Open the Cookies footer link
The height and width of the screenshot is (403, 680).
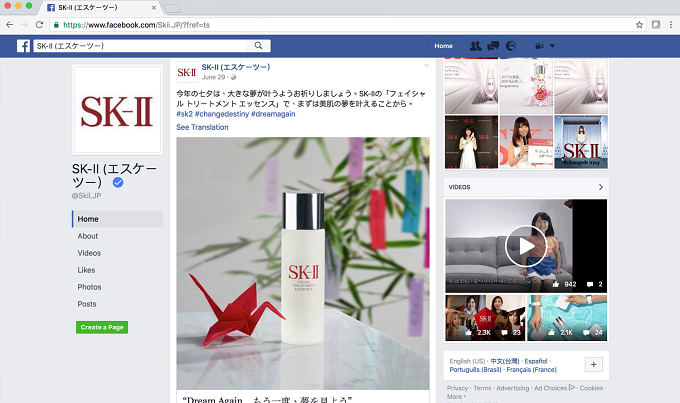[591, 388]
